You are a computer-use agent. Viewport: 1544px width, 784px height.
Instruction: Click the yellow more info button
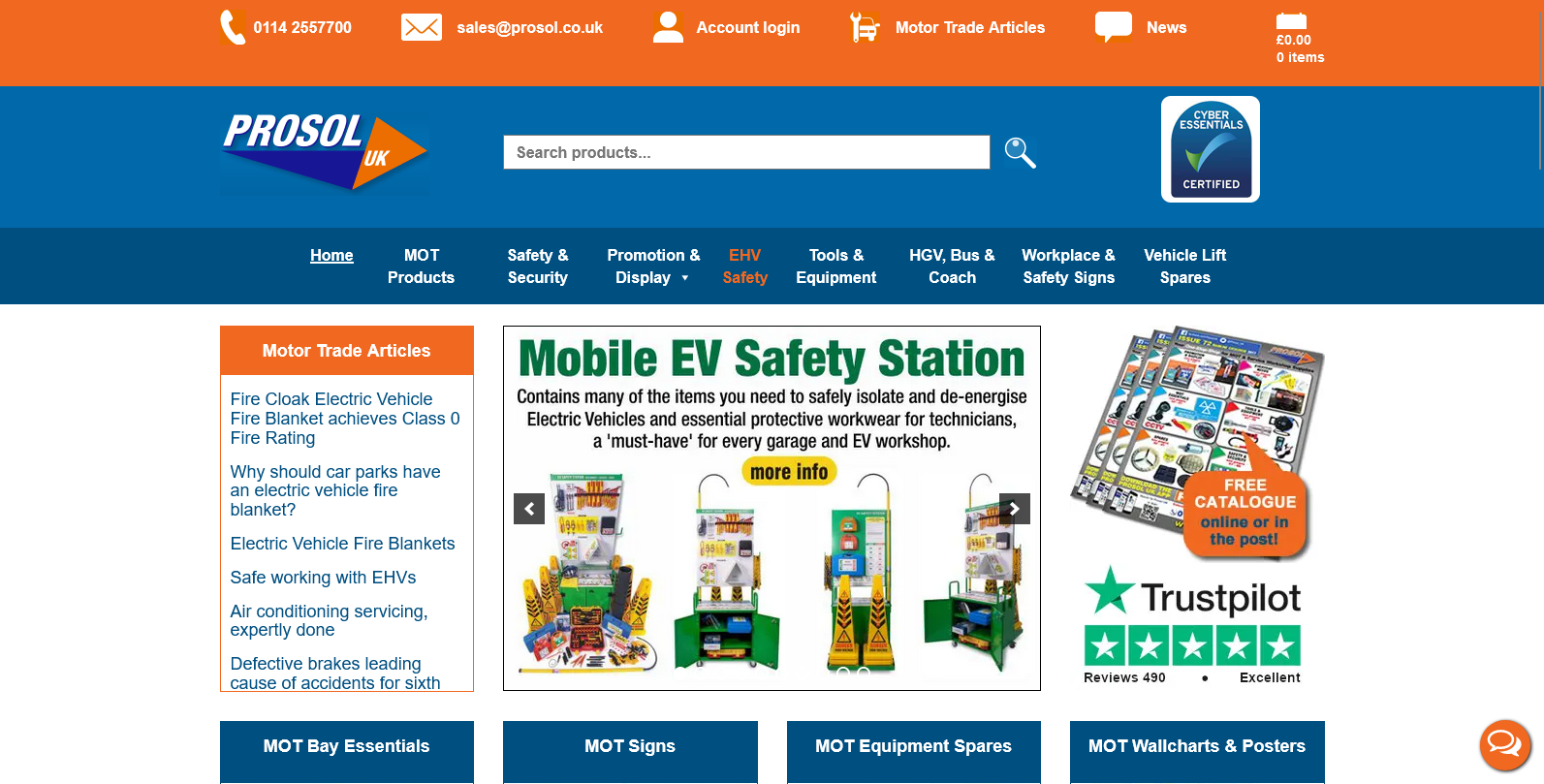click(789, 472)
